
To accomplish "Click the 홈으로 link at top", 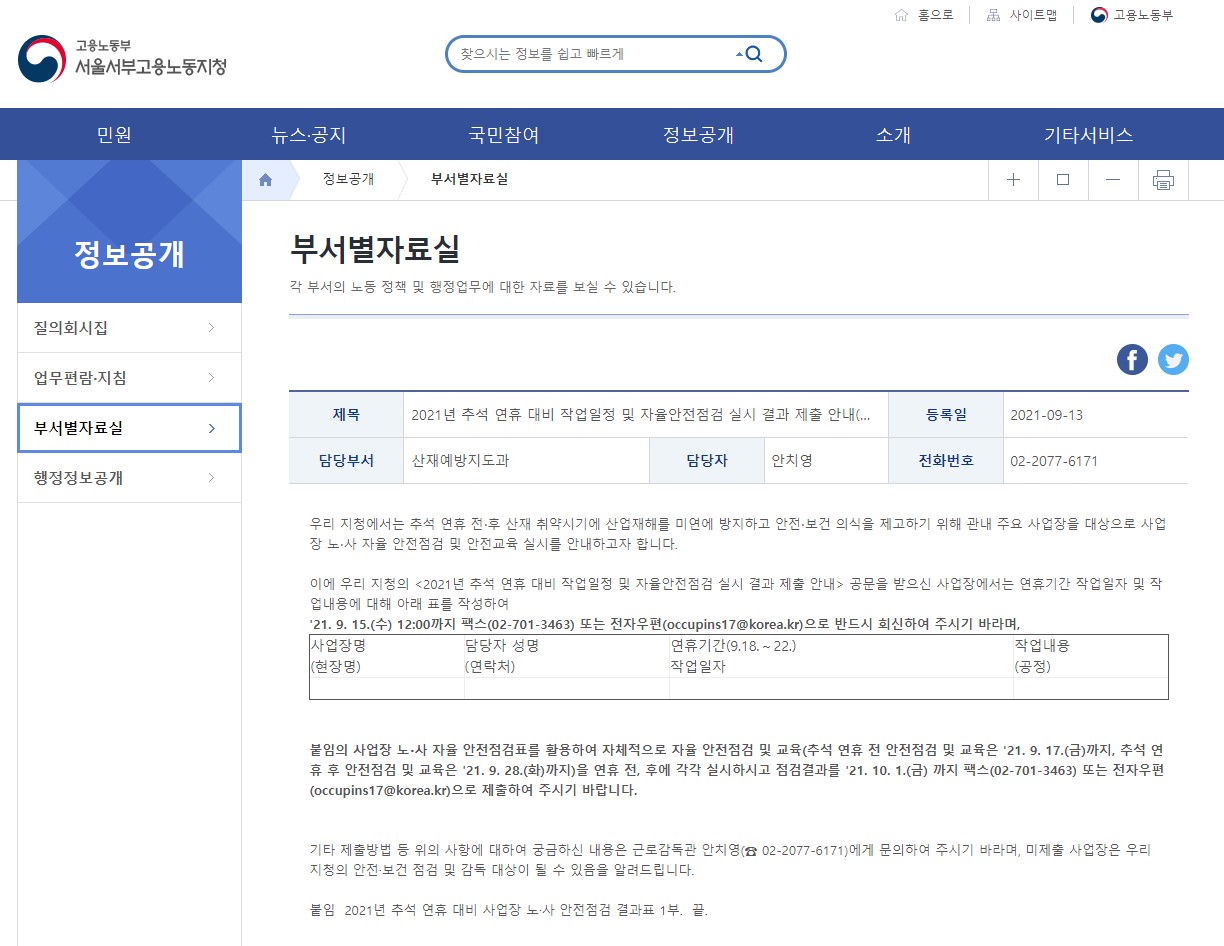I will click(925, 15).
